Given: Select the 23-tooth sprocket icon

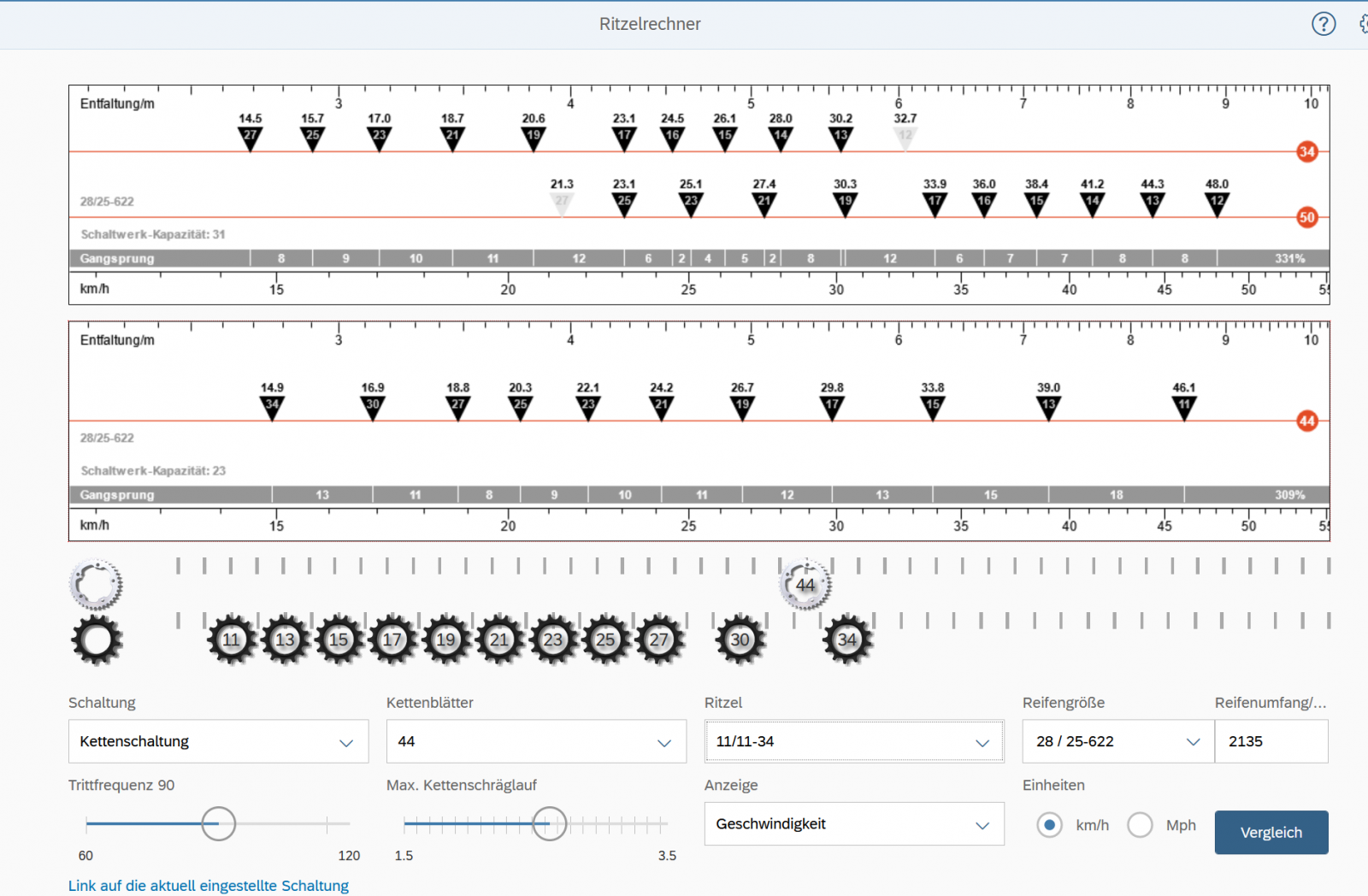Looking at the screenshot, I should (x=553, y=640).
